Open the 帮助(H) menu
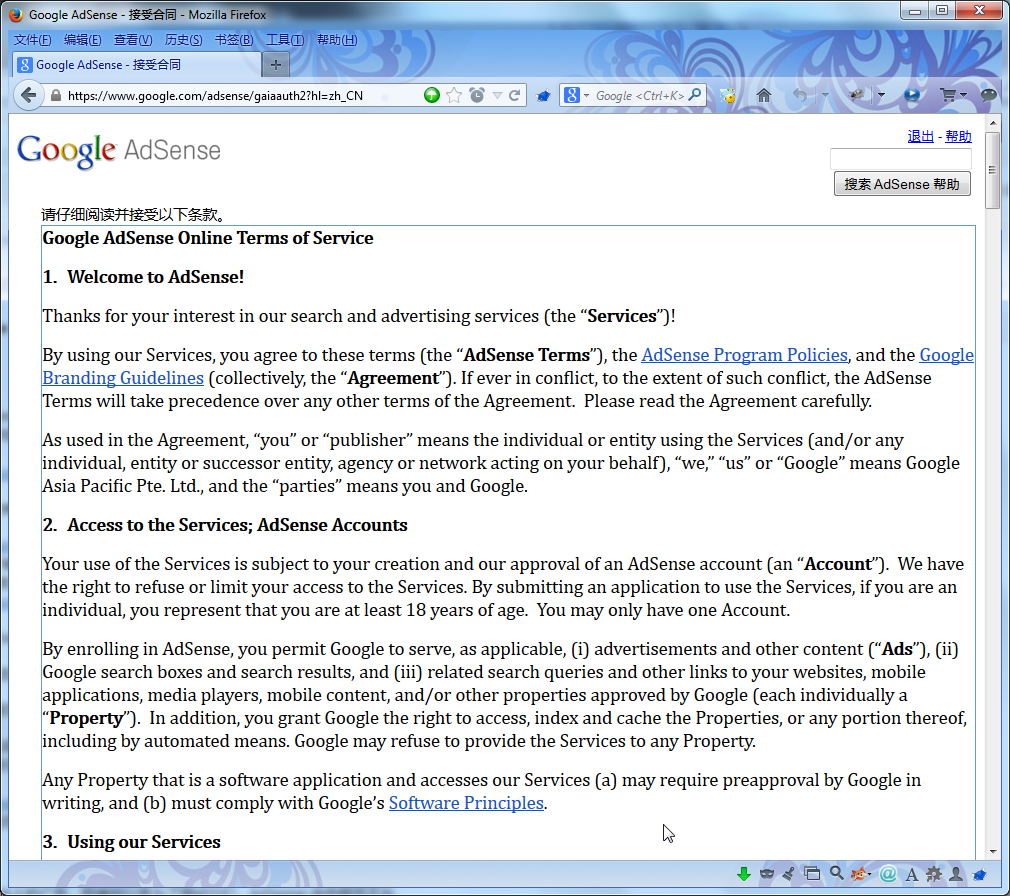Screen dimensions: 1010x896 [x=337, y=40]
